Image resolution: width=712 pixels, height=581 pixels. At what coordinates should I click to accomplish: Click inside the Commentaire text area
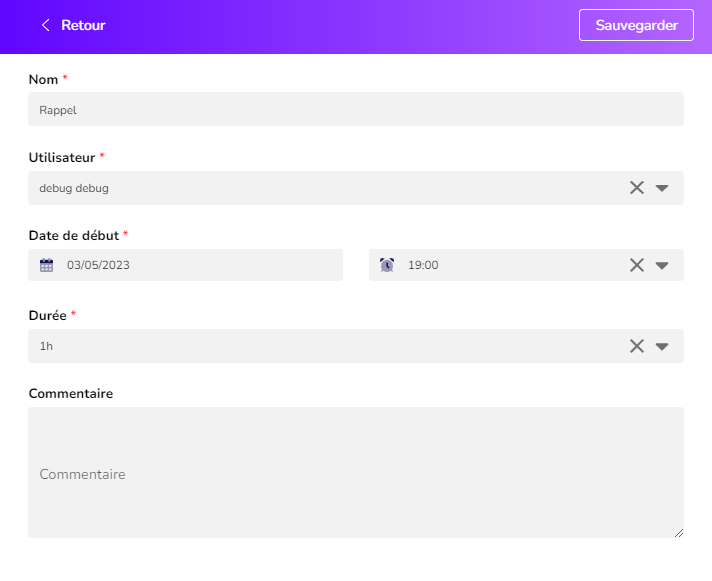tap(355, 473)
